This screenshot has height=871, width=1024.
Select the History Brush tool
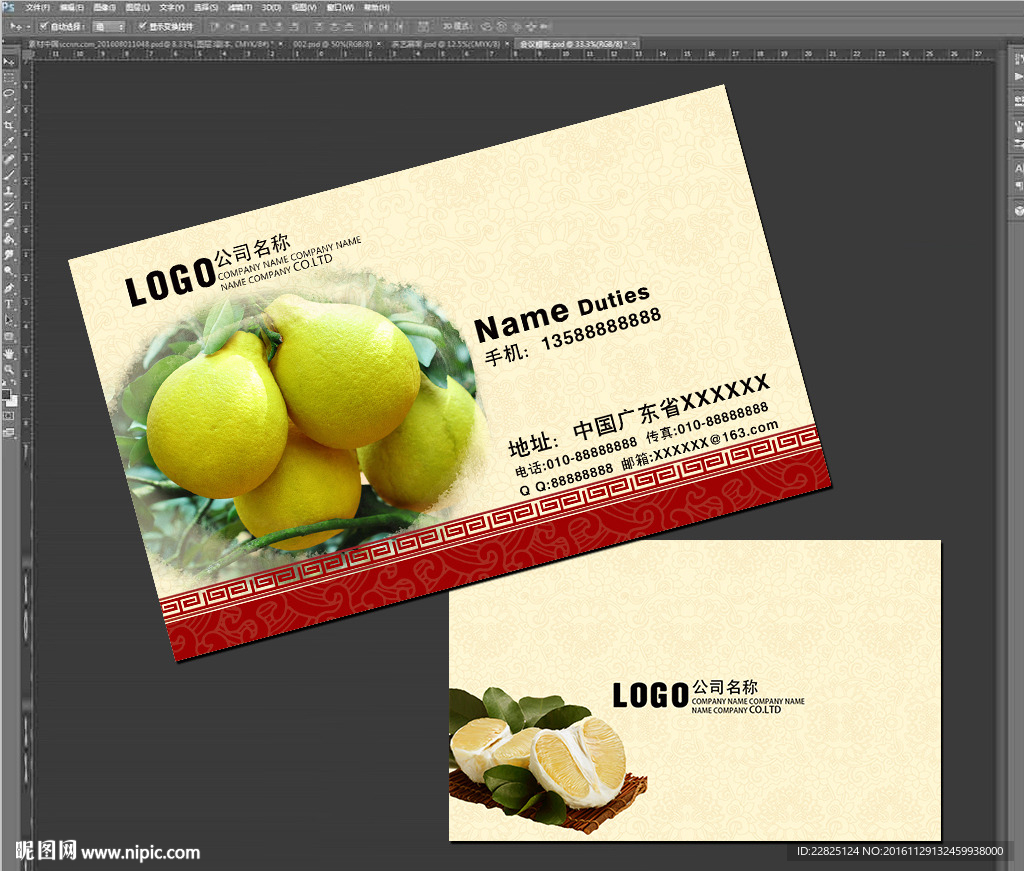coord(8,206)
